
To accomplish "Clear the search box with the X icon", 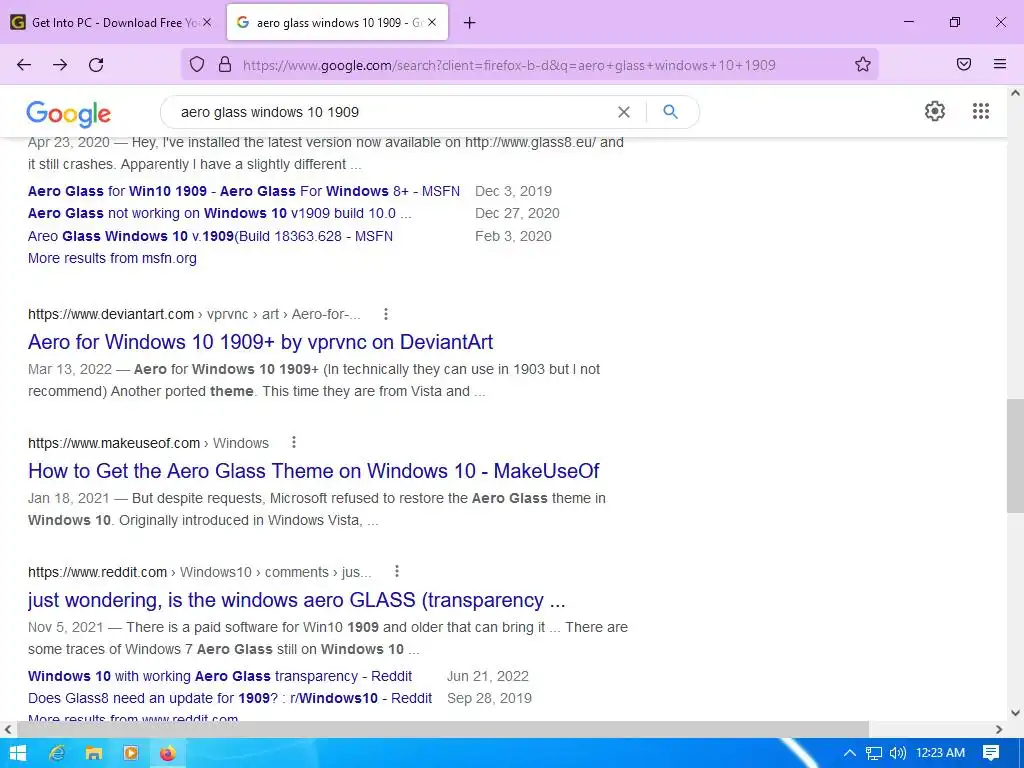I will (x=624, y=112).
